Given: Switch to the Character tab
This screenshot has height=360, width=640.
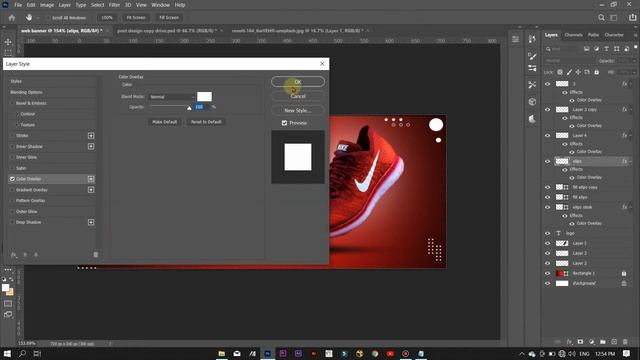Looking at the screenshot, I should coord(614,35).
